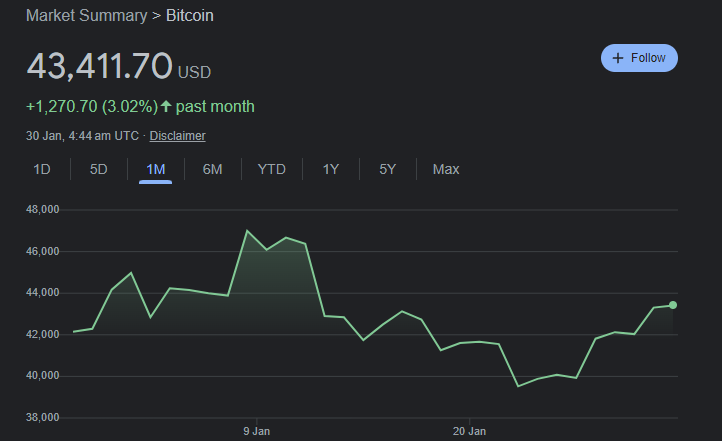
Task: Click the 30 Jan, 4:44 am UTC timestamp
Action: click(x=82, y=136)
